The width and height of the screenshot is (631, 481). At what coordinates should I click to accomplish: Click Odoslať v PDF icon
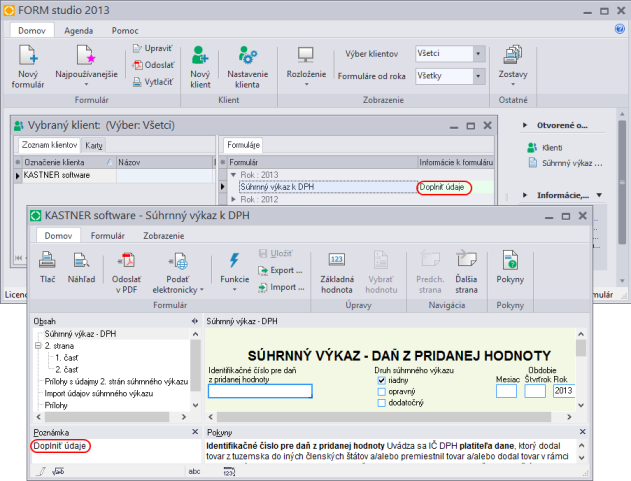pos(126,260)
